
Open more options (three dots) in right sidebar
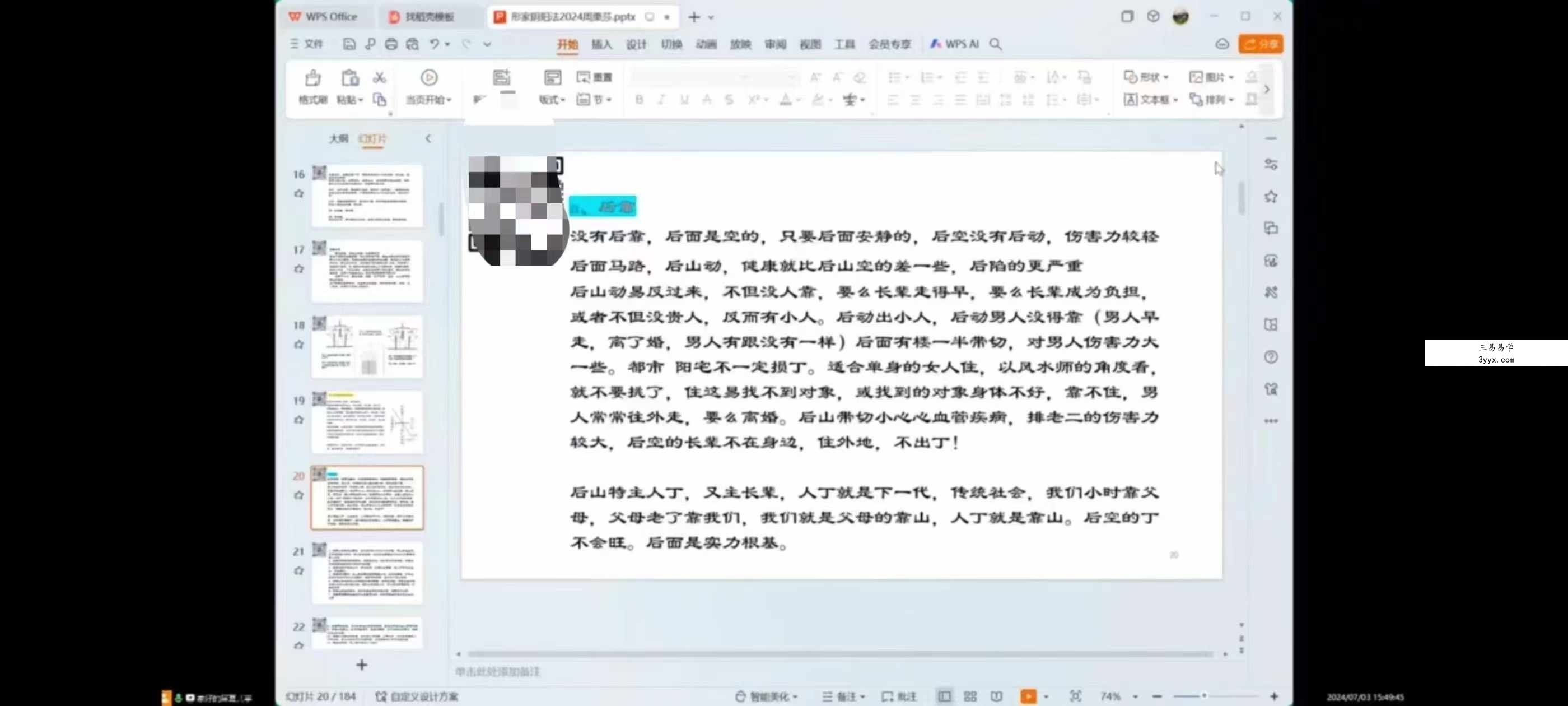tap(1270, 421)
